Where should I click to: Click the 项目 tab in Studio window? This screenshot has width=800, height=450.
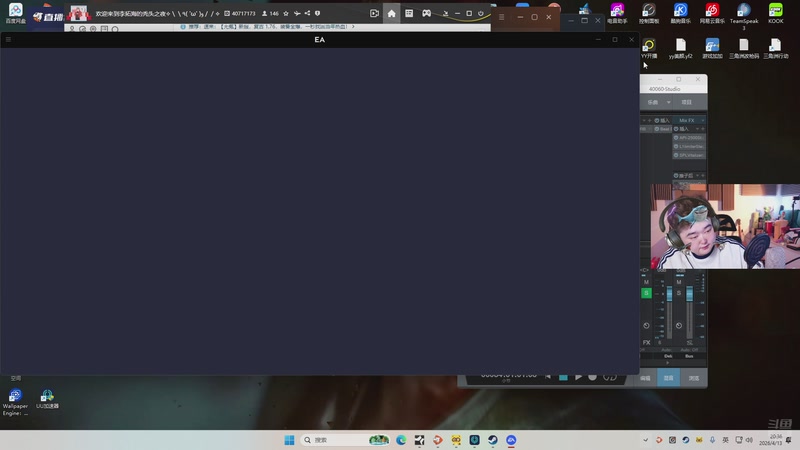coord(686,102)
